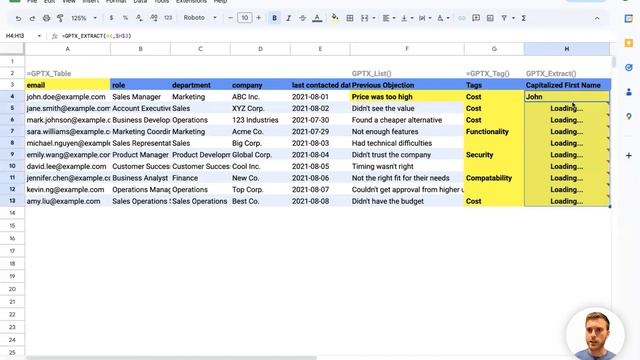Get add-ons with the plus icon
This screenshot has width=640, height=360.
(629, 156)
